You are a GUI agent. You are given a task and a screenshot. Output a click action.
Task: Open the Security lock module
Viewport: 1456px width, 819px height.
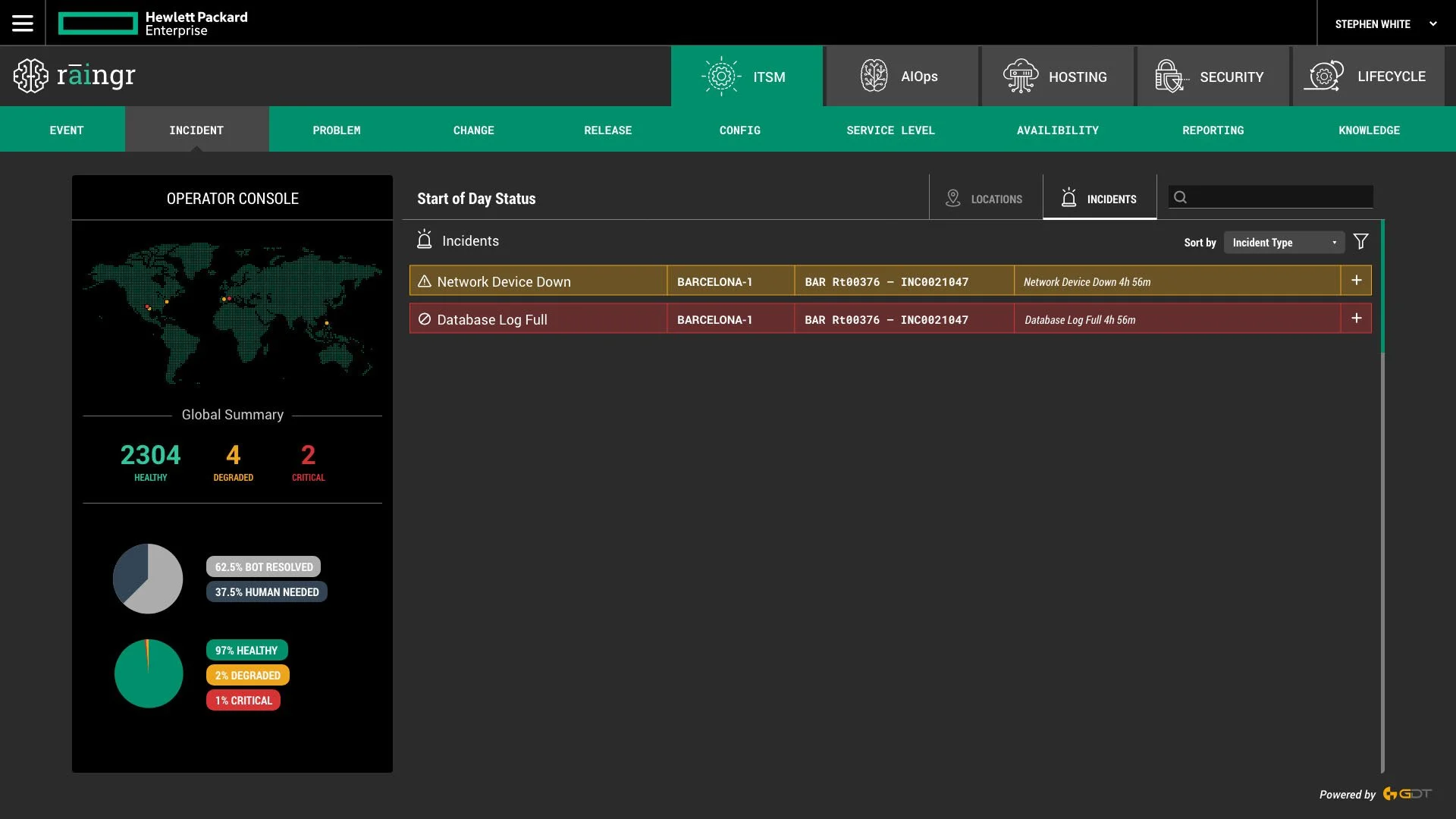tap(1170, 76)
